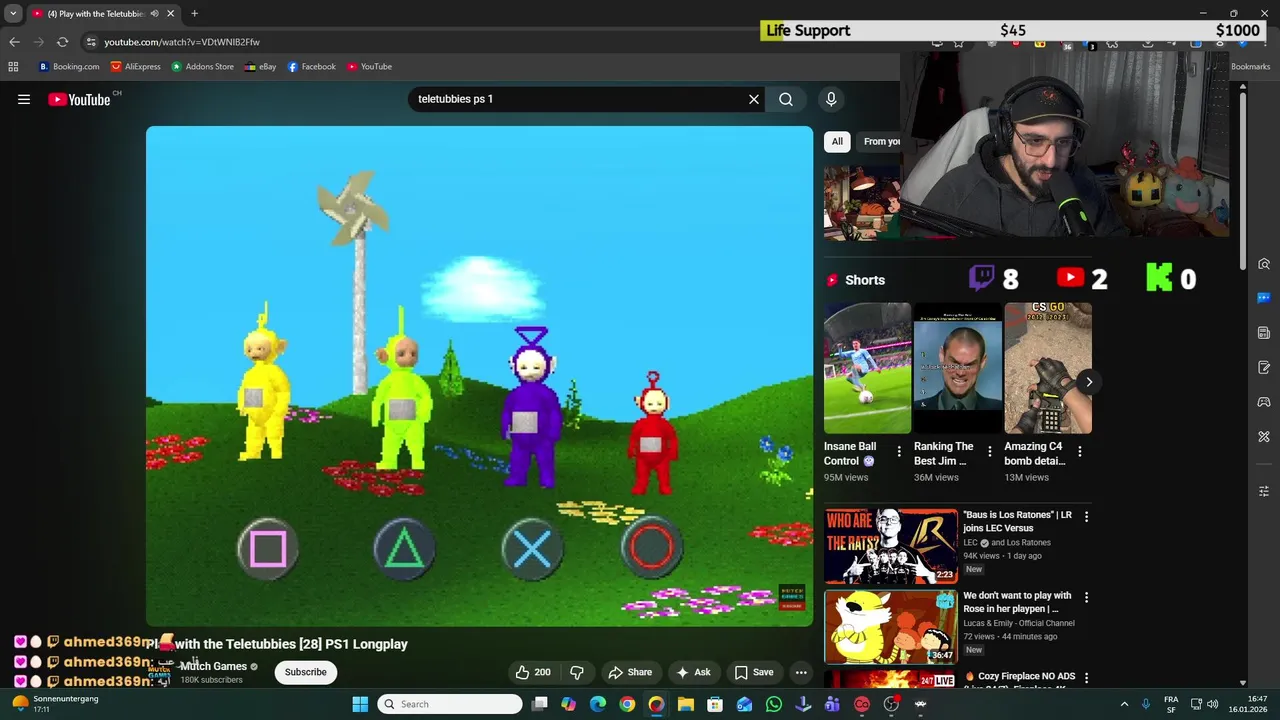This screenshot has height=720, width=1280.
Task: Click the Windows taskbar search box
Action: point(450,704)
